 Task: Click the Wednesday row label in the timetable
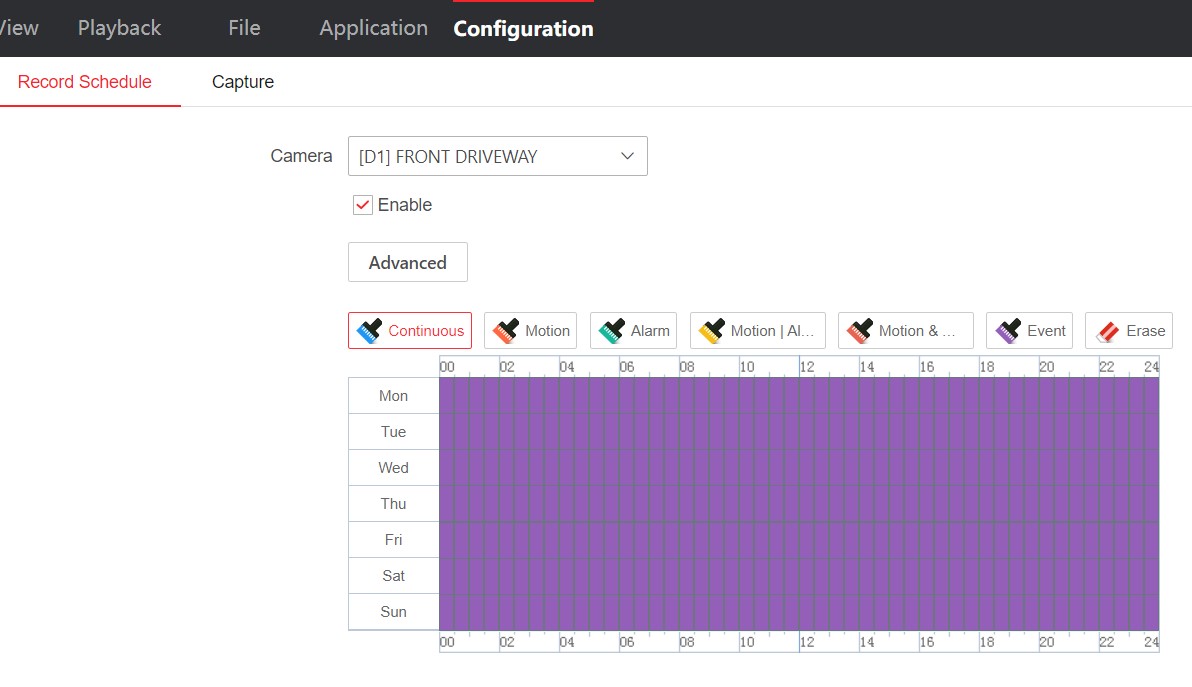[x=392, y=467]
